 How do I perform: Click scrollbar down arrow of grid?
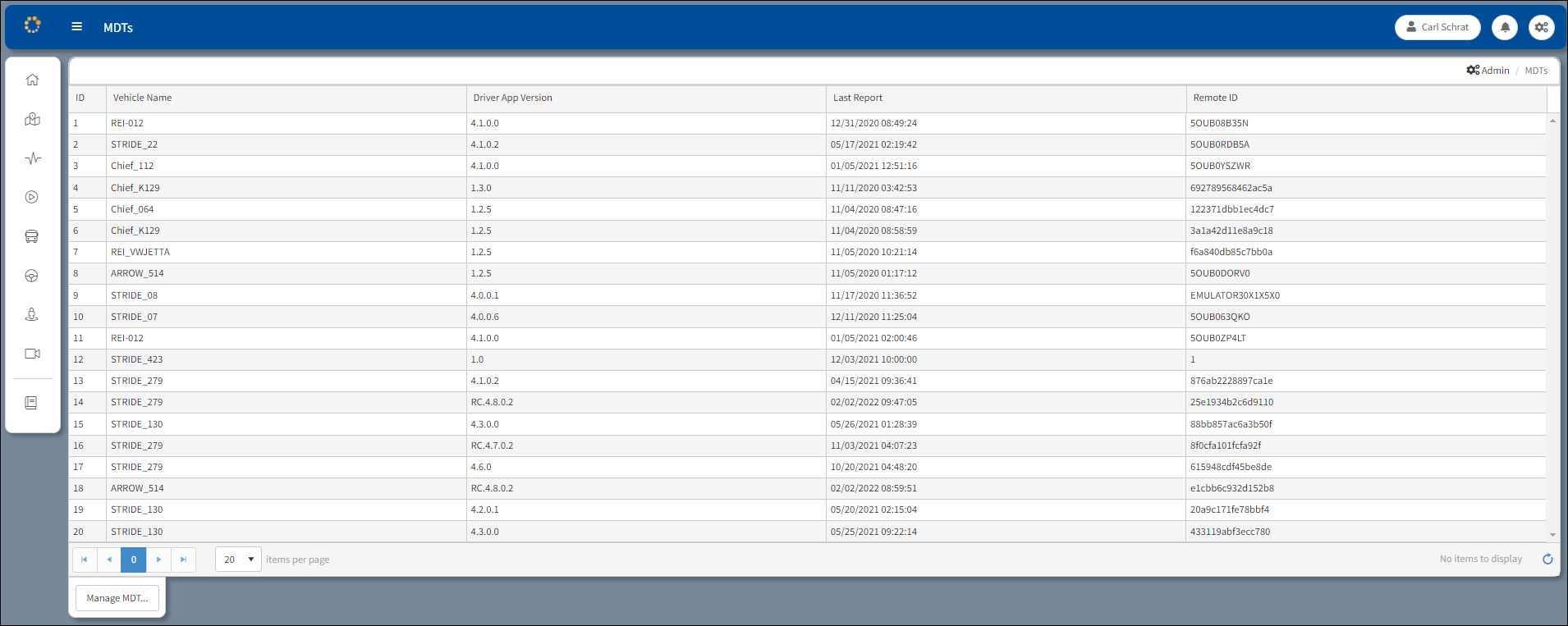(x=1552, y=534)
